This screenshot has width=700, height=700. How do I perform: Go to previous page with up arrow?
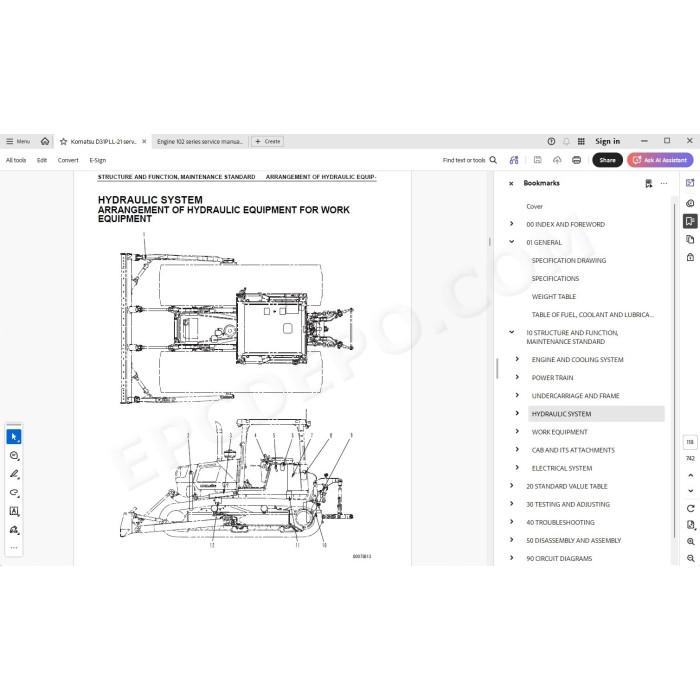pyautogui.click(x=691, y=475)
